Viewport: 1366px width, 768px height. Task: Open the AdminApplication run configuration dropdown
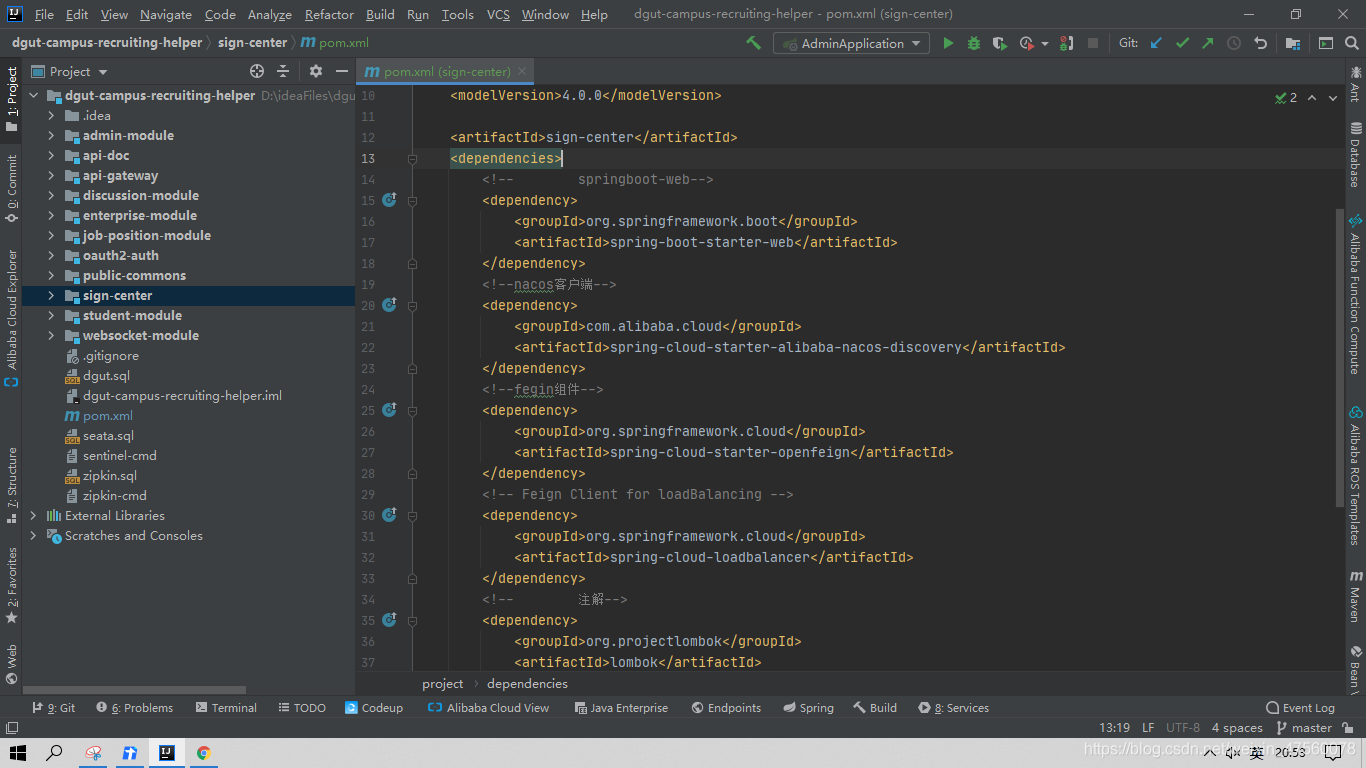click(852, 43)
